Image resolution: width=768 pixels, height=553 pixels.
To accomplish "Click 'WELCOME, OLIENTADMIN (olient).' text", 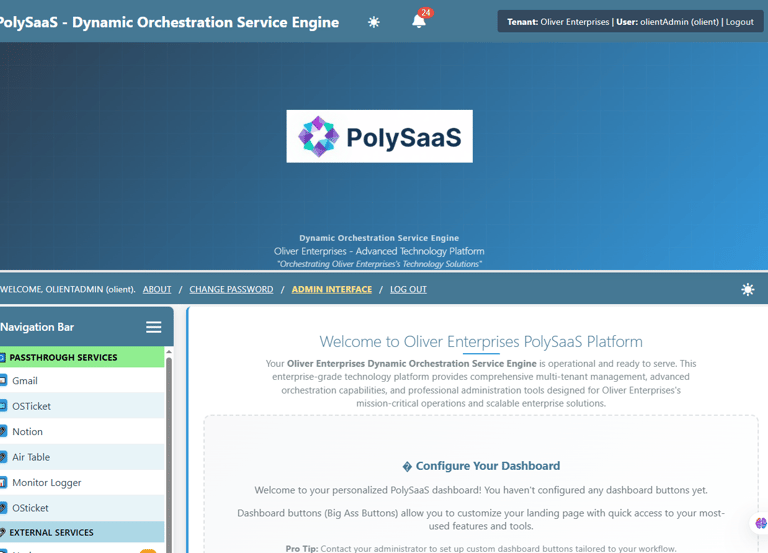I will pyautogui.click(x=68, y=289).
